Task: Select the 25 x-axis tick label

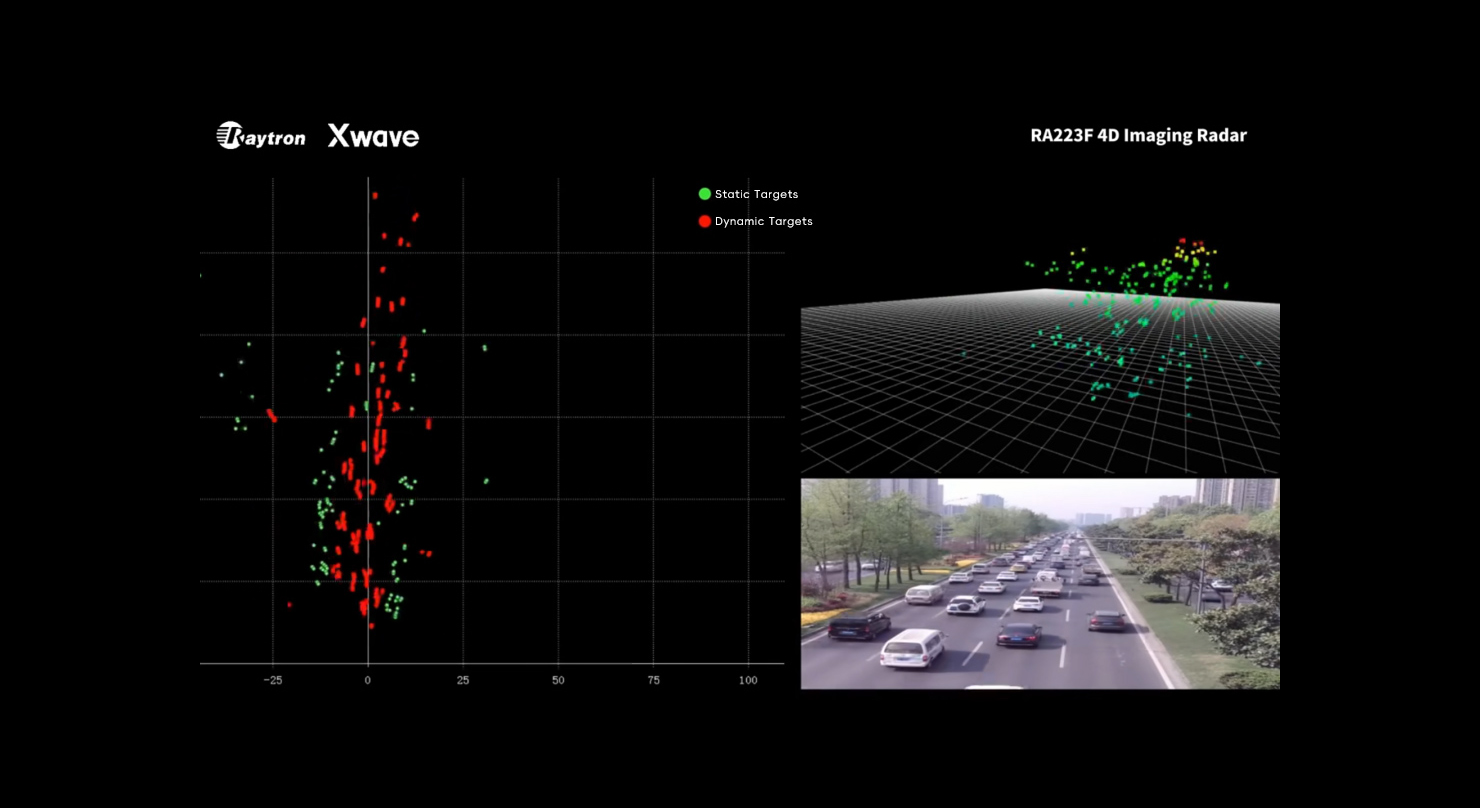Action: [x=463, y=680]
